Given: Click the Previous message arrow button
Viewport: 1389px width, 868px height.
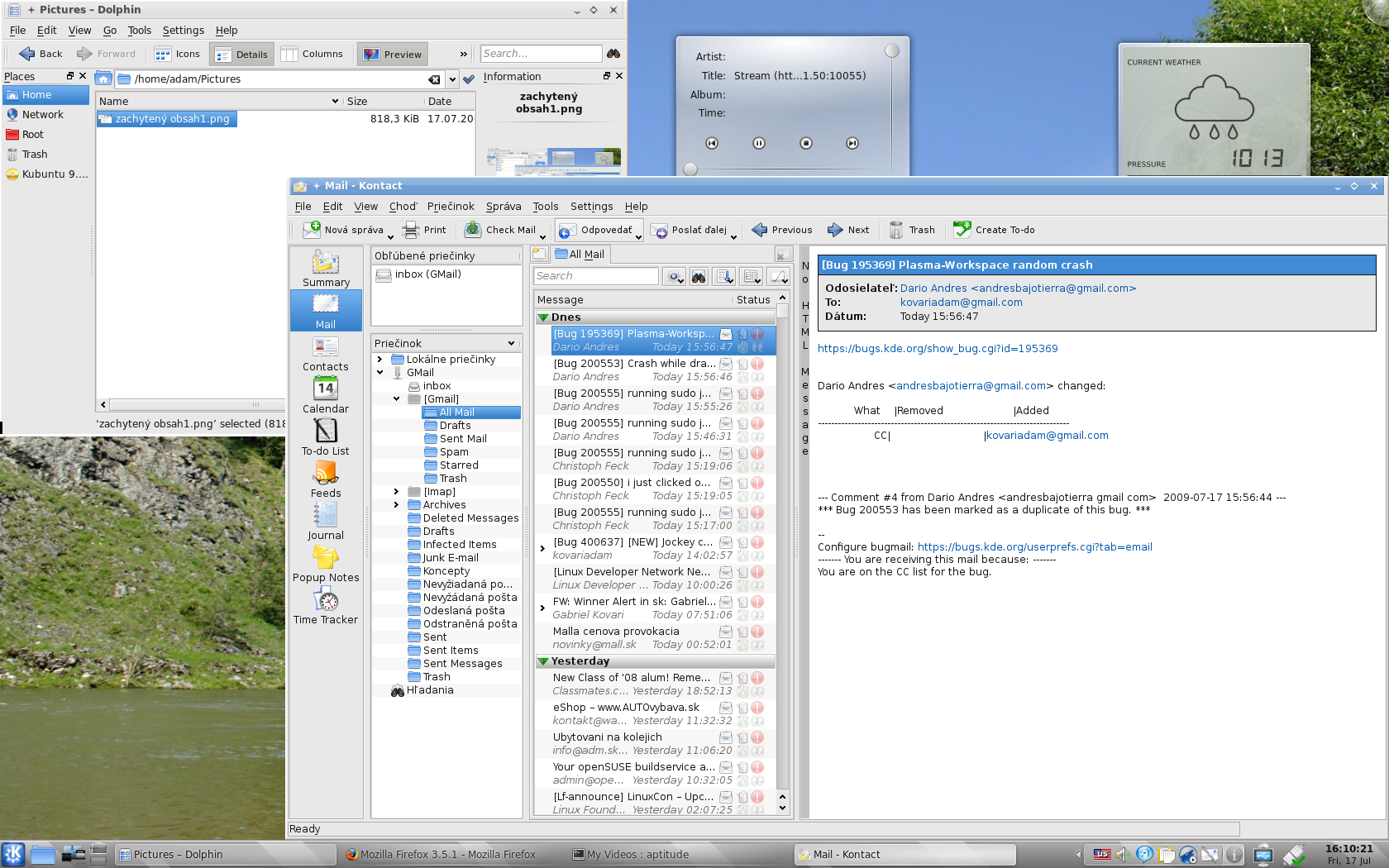Looking at the screenshot, I should [782, 230].
